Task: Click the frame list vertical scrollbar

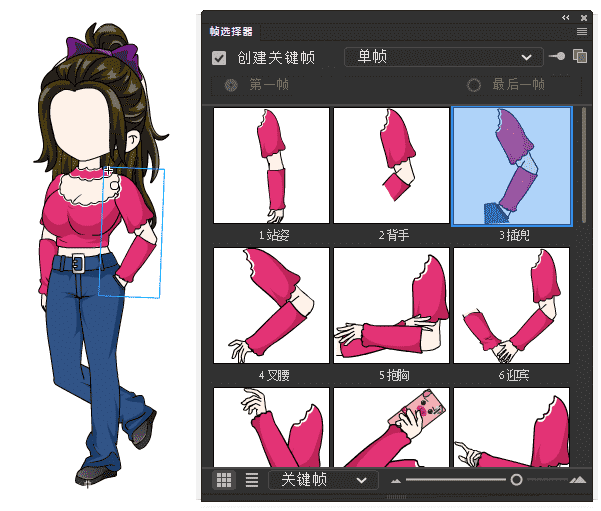Action: (x=584, y=165)
